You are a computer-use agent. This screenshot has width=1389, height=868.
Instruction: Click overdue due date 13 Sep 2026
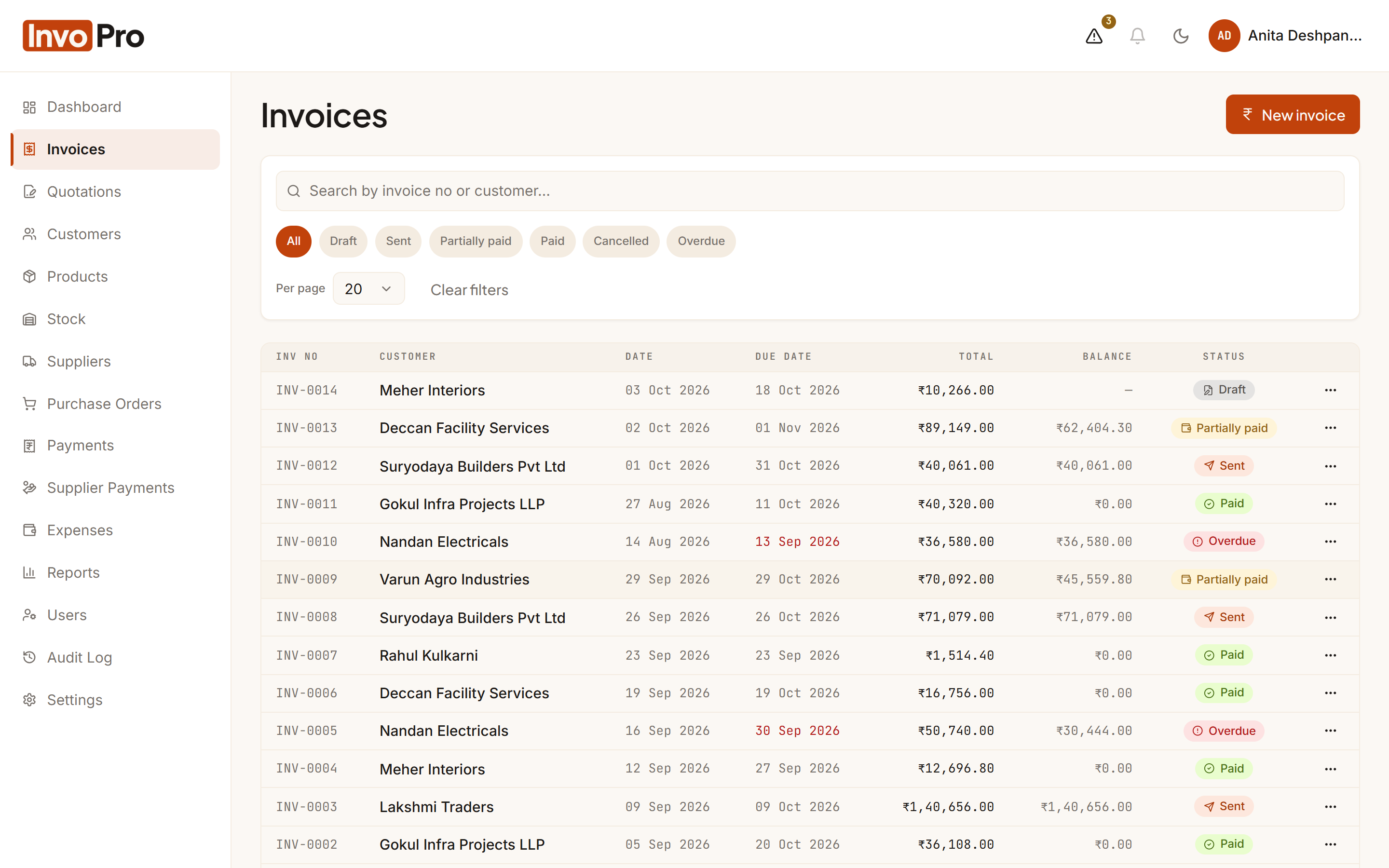tap(797, 542)
